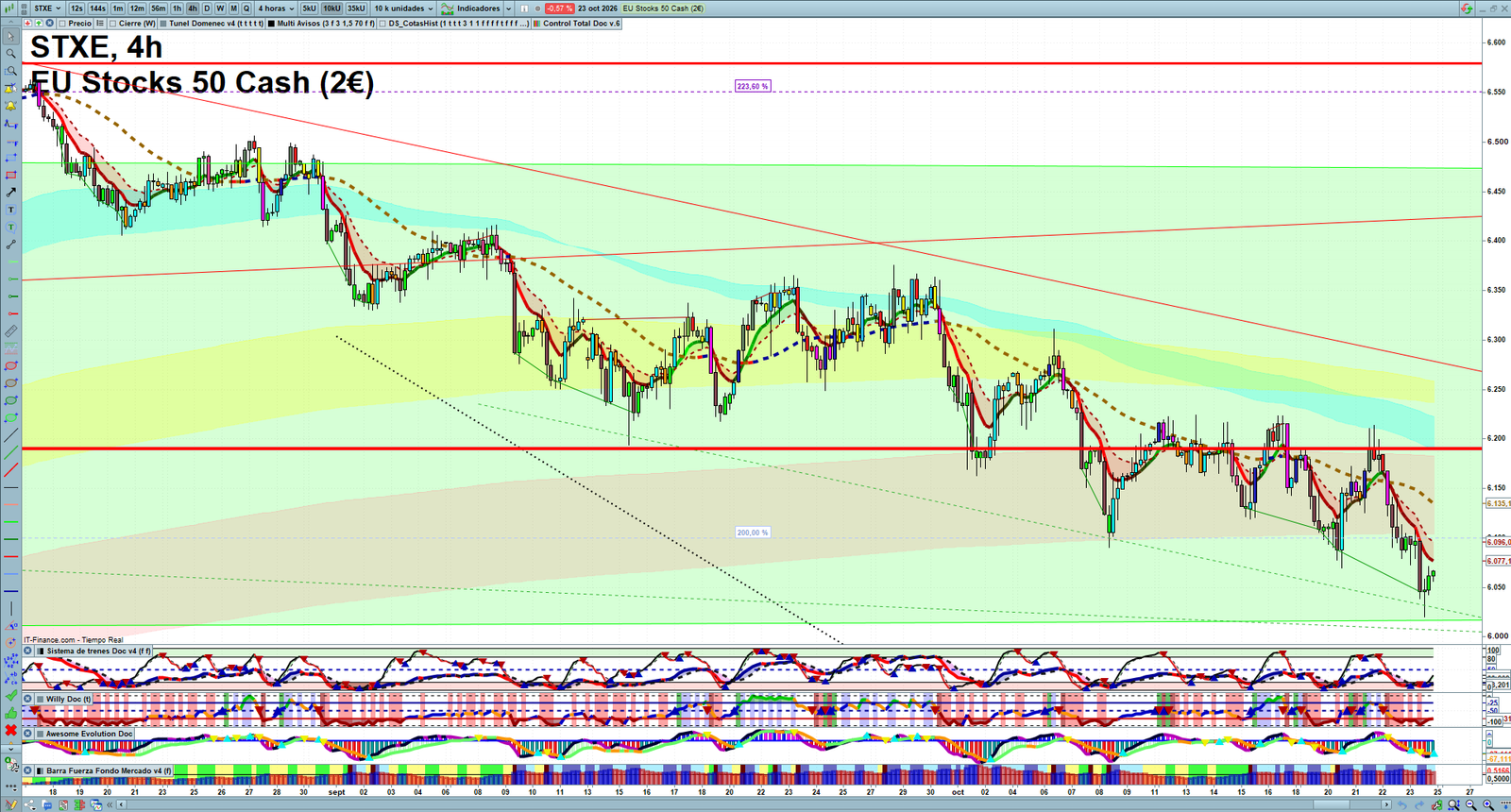Click the -0,57 % change indicator

click(x=559, y=8)
